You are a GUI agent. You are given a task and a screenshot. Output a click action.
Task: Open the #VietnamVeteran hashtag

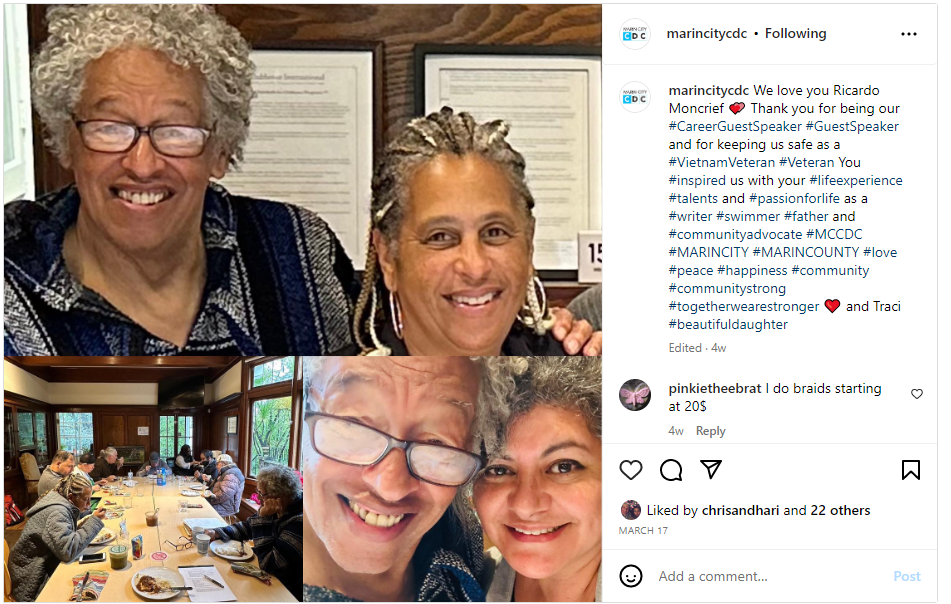[722, 163]
